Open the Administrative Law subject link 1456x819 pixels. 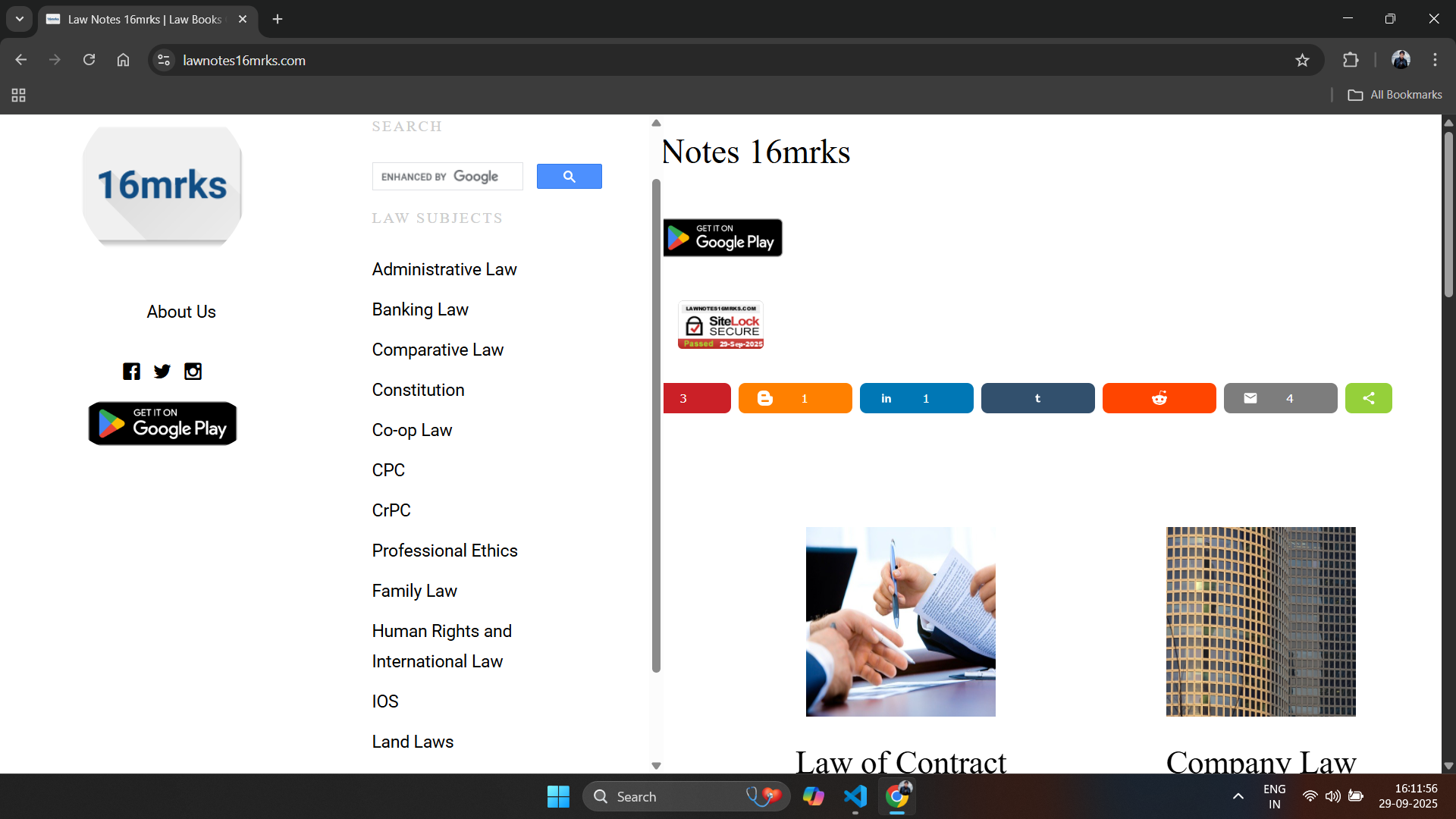coord(444,269)
